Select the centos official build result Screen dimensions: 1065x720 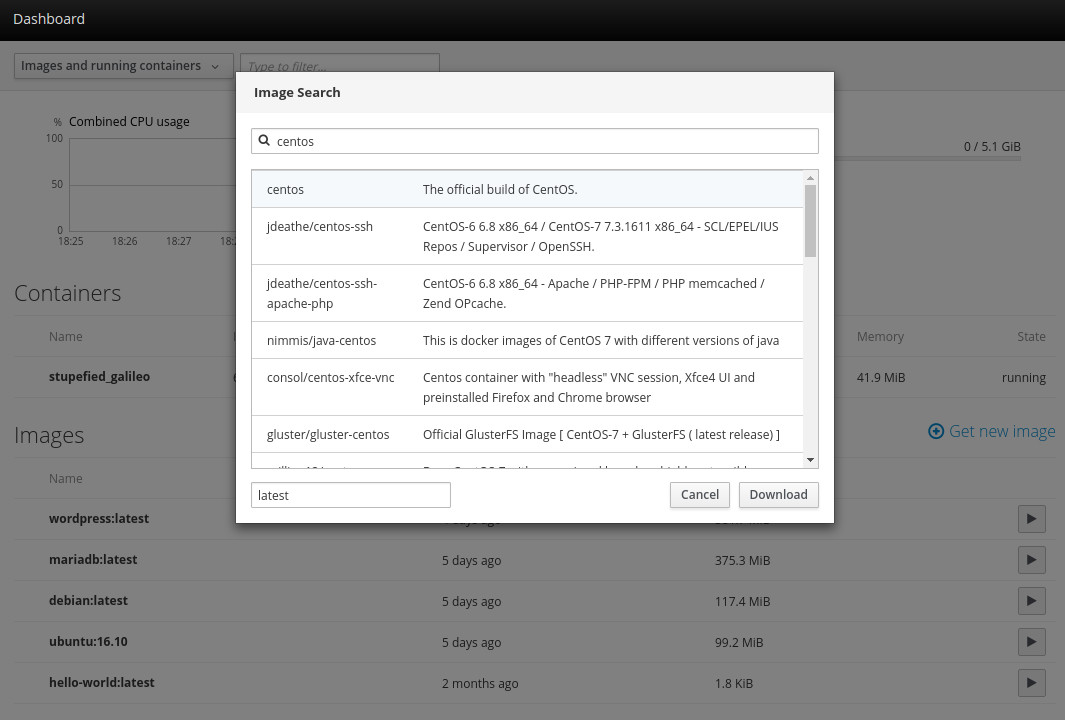tap(527, 189)
